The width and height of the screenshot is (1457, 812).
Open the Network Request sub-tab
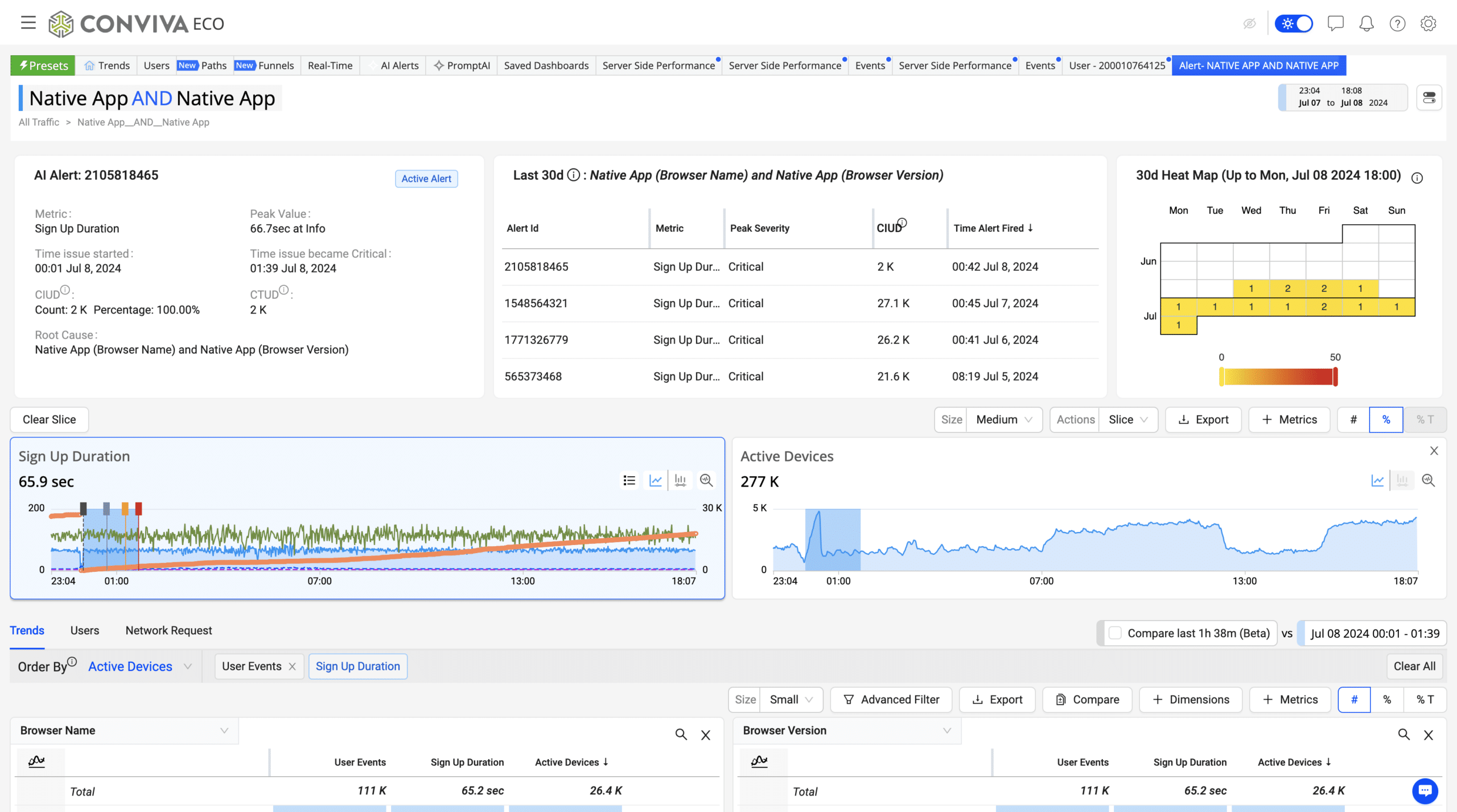click(168, 630)
